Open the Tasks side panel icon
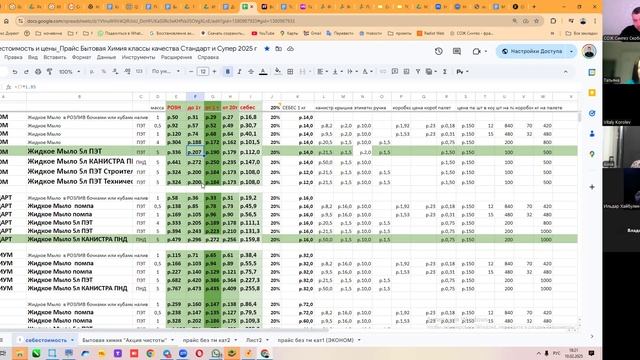 [x=592, y=113]
